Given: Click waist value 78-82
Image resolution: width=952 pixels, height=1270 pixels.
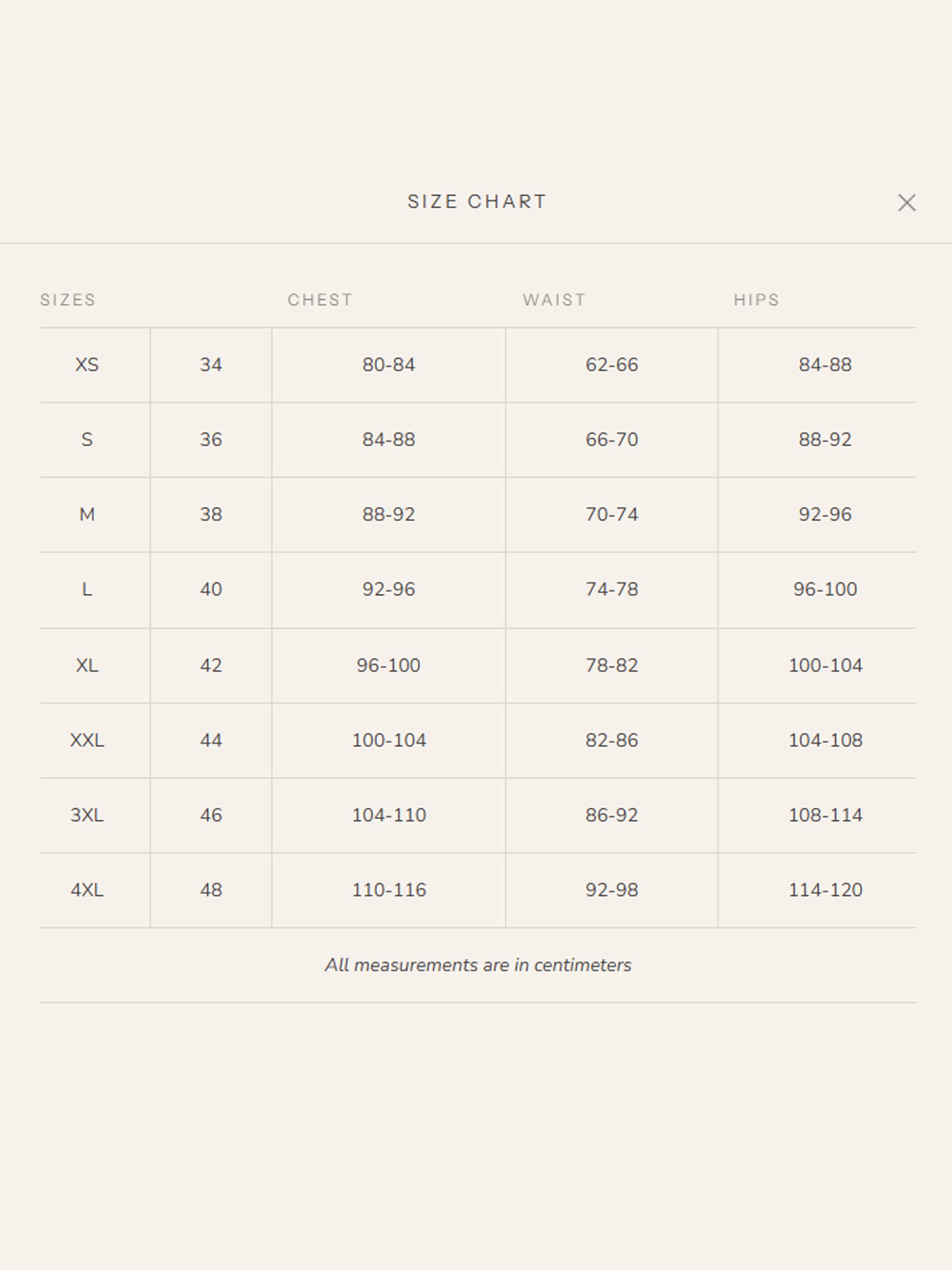Looking at the screenshot, I should click(x=611, y=666).
